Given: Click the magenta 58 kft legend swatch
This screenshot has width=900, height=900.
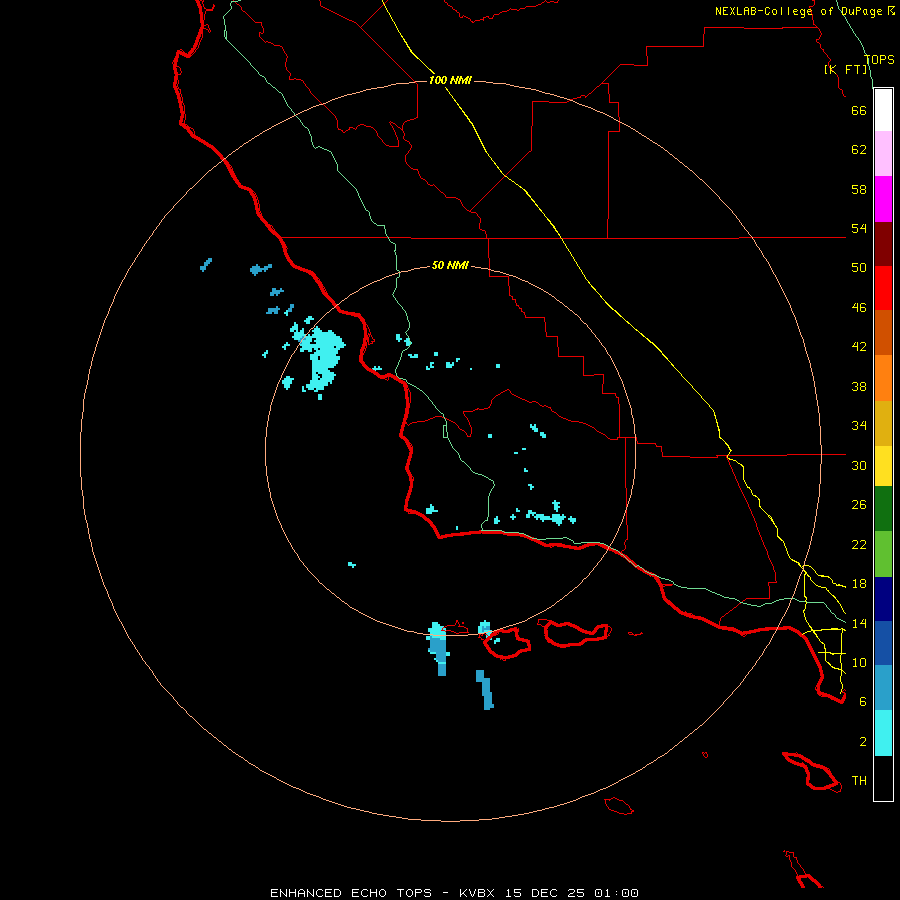Looking at the screenshot, I should (883, 199).
